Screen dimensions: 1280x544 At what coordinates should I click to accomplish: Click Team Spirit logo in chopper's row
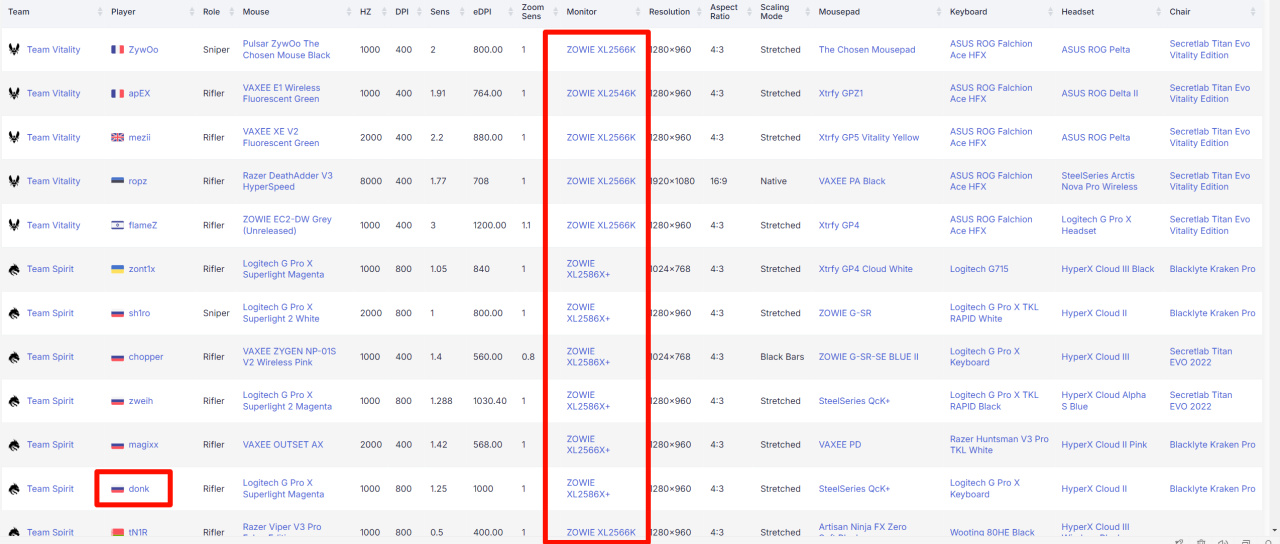14,357
